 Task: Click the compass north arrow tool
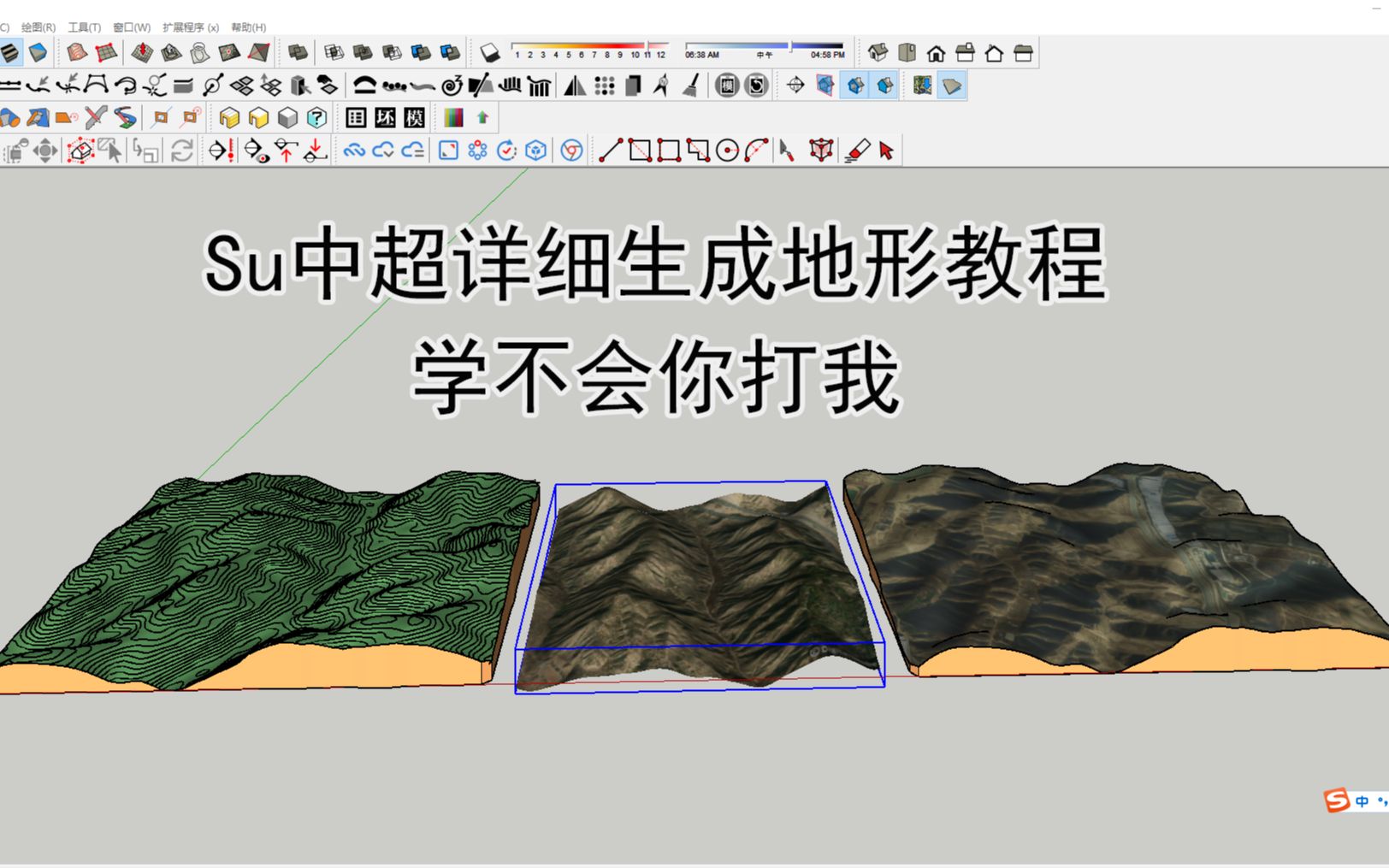pos(661,86)
